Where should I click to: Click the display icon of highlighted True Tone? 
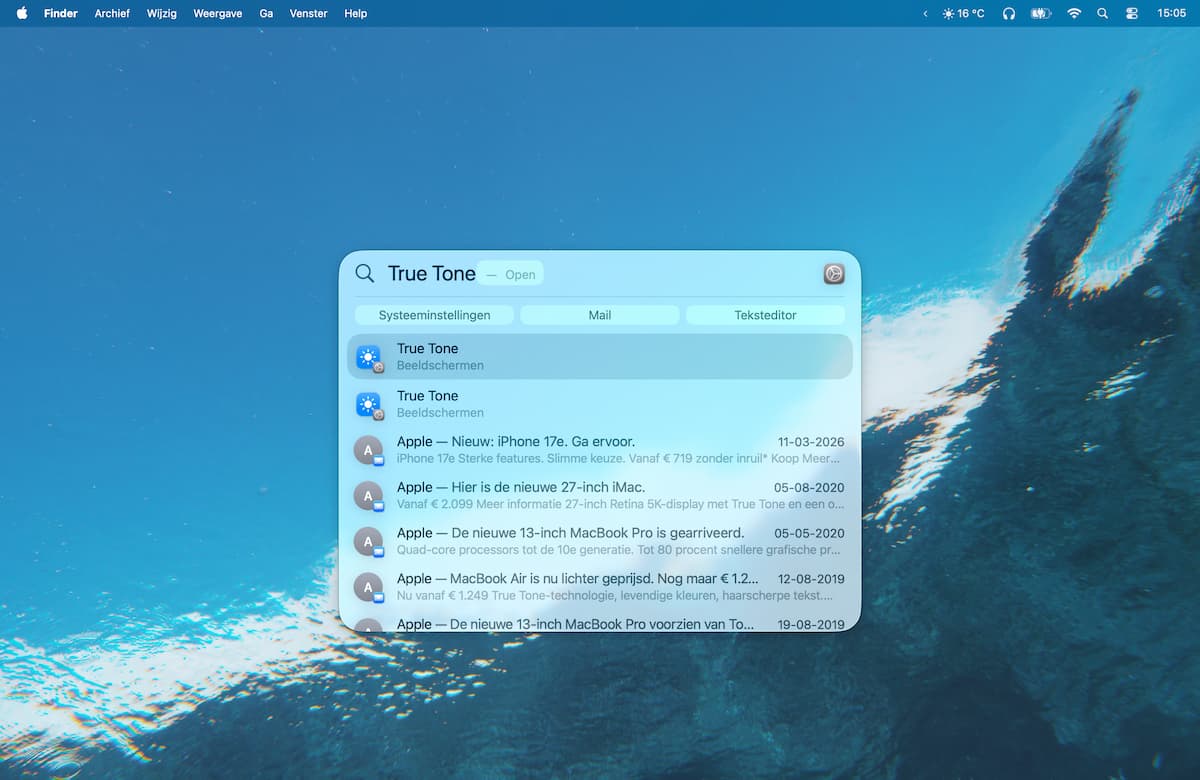pos(369,358)
